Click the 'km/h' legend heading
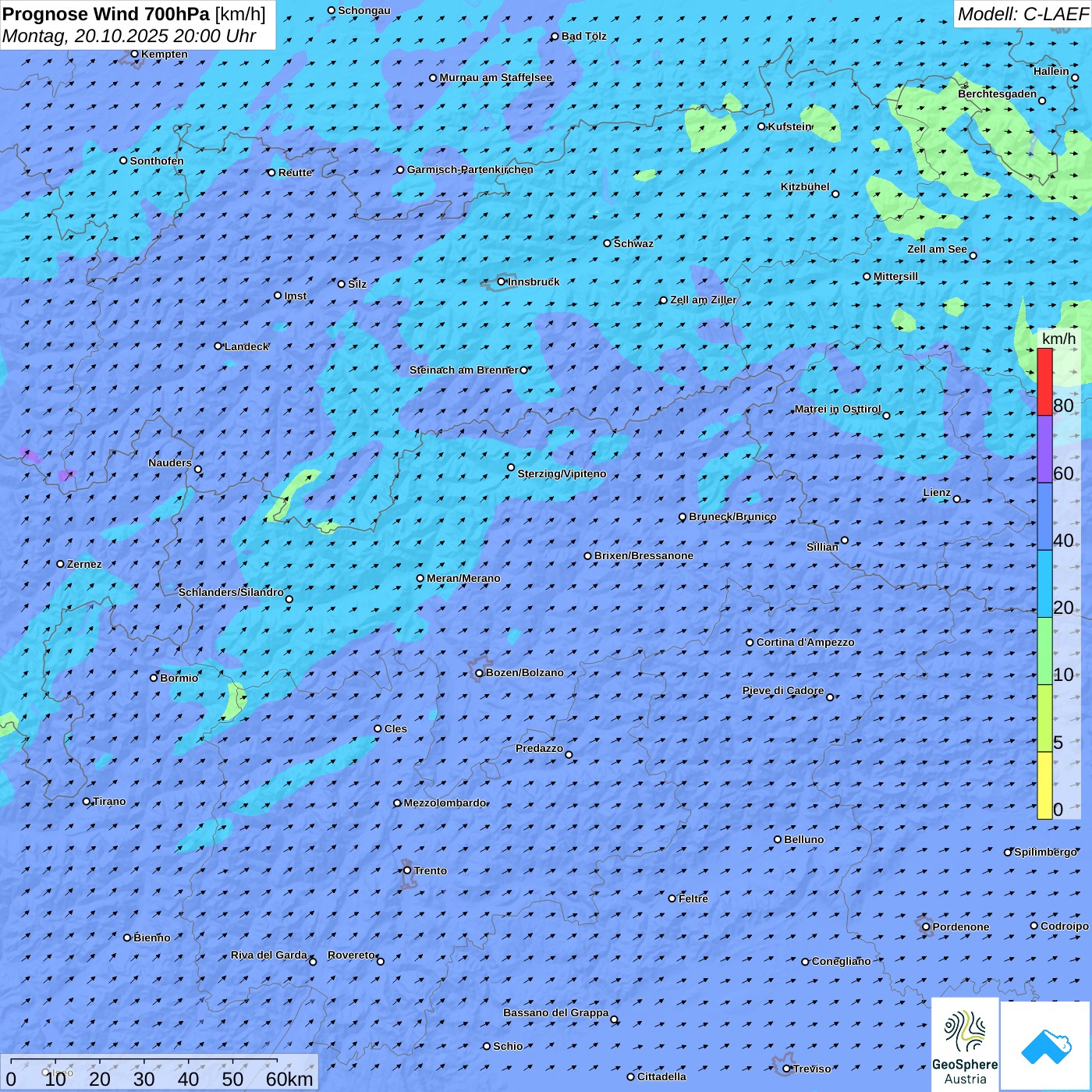The image size is (1092, 1092). (1058, 339)
